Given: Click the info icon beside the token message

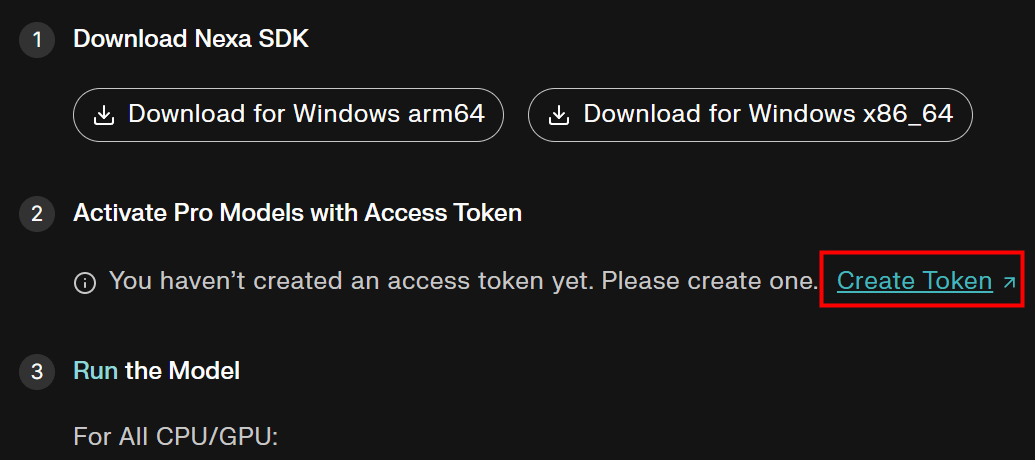Looking at the screenshot, I should (85, 283).
